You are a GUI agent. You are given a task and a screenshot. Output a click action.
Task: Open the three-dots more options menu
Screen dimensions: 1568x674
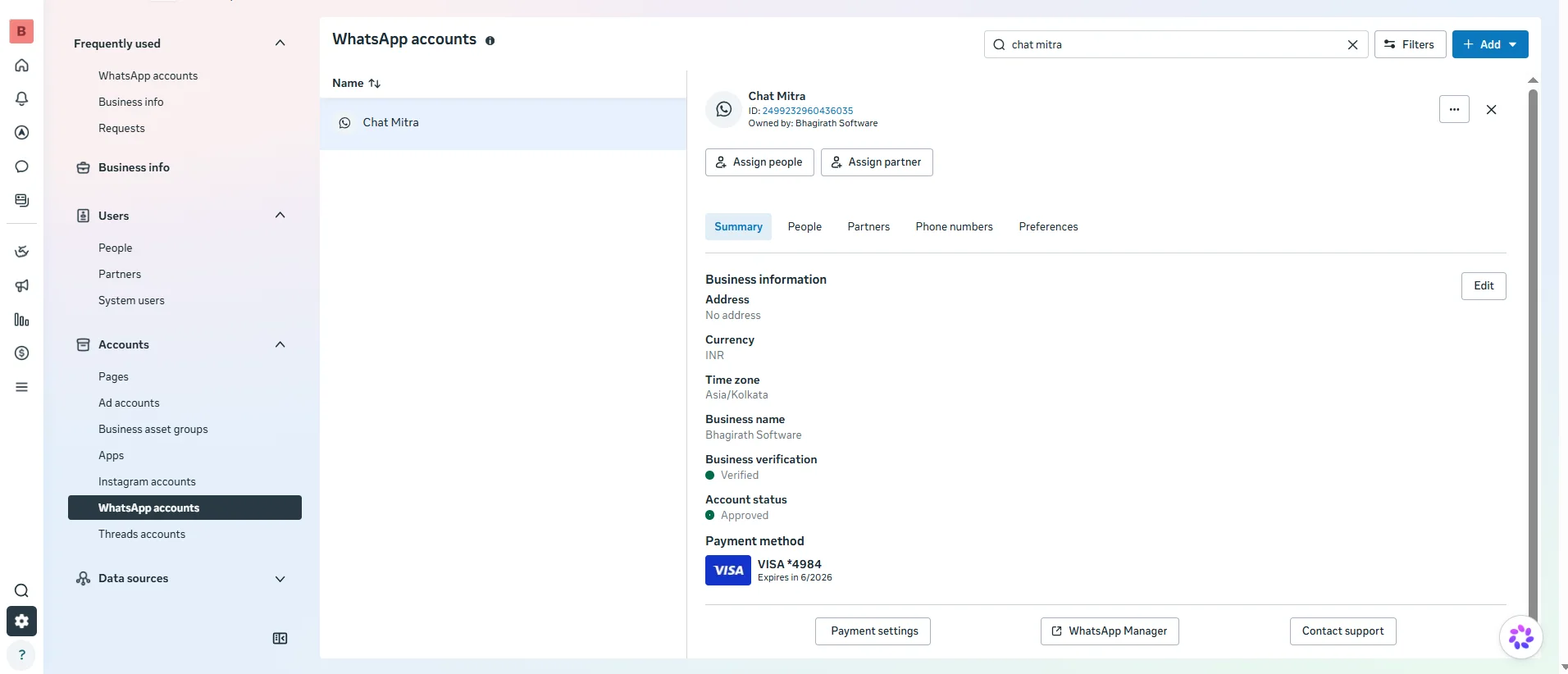(x=1454, y=109)
